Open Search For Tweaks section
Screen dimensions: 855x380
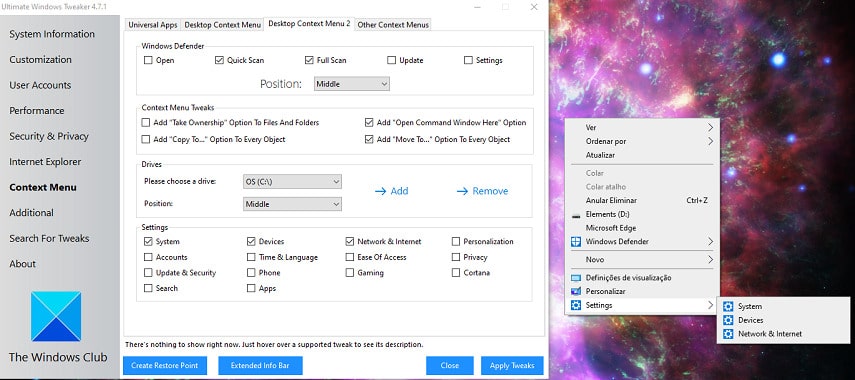point(49,238)
